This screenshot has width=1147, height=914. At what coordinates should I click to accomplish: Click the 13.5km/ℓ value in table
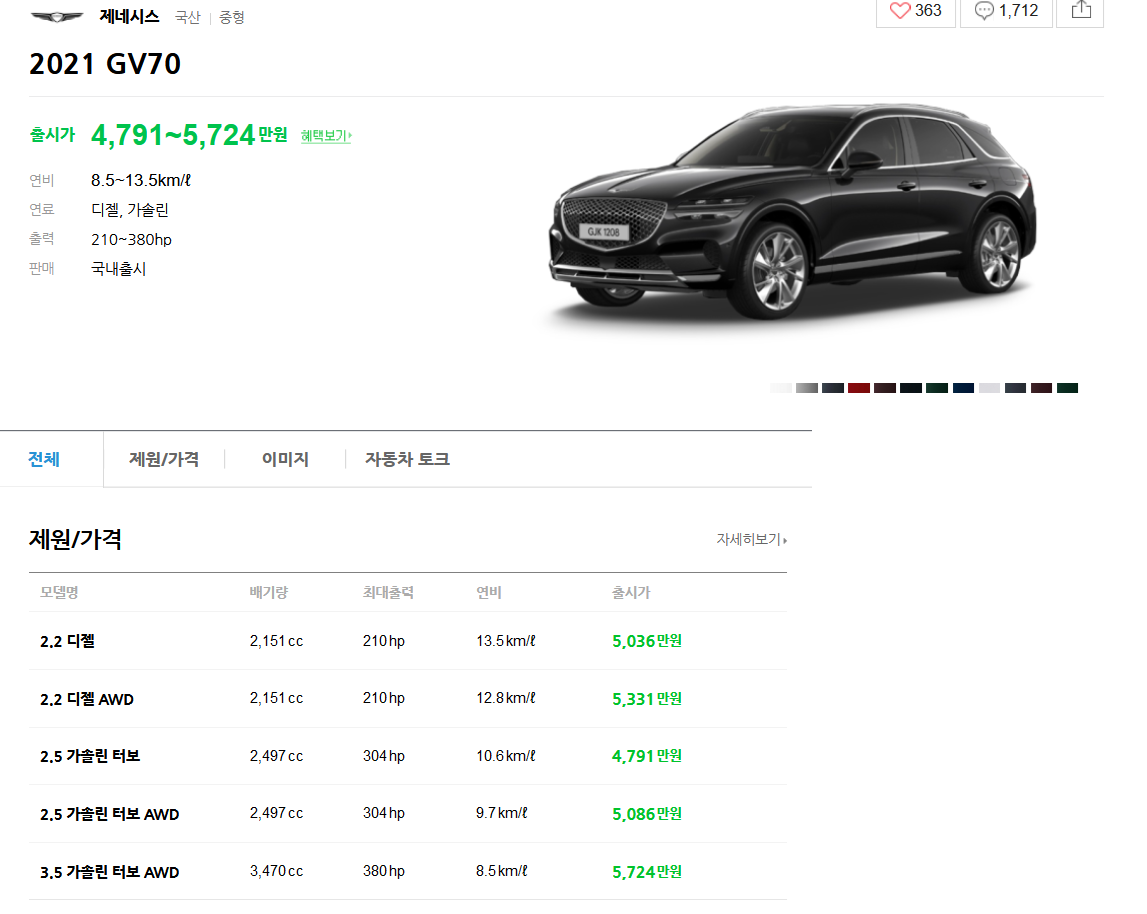coord(505,641)
